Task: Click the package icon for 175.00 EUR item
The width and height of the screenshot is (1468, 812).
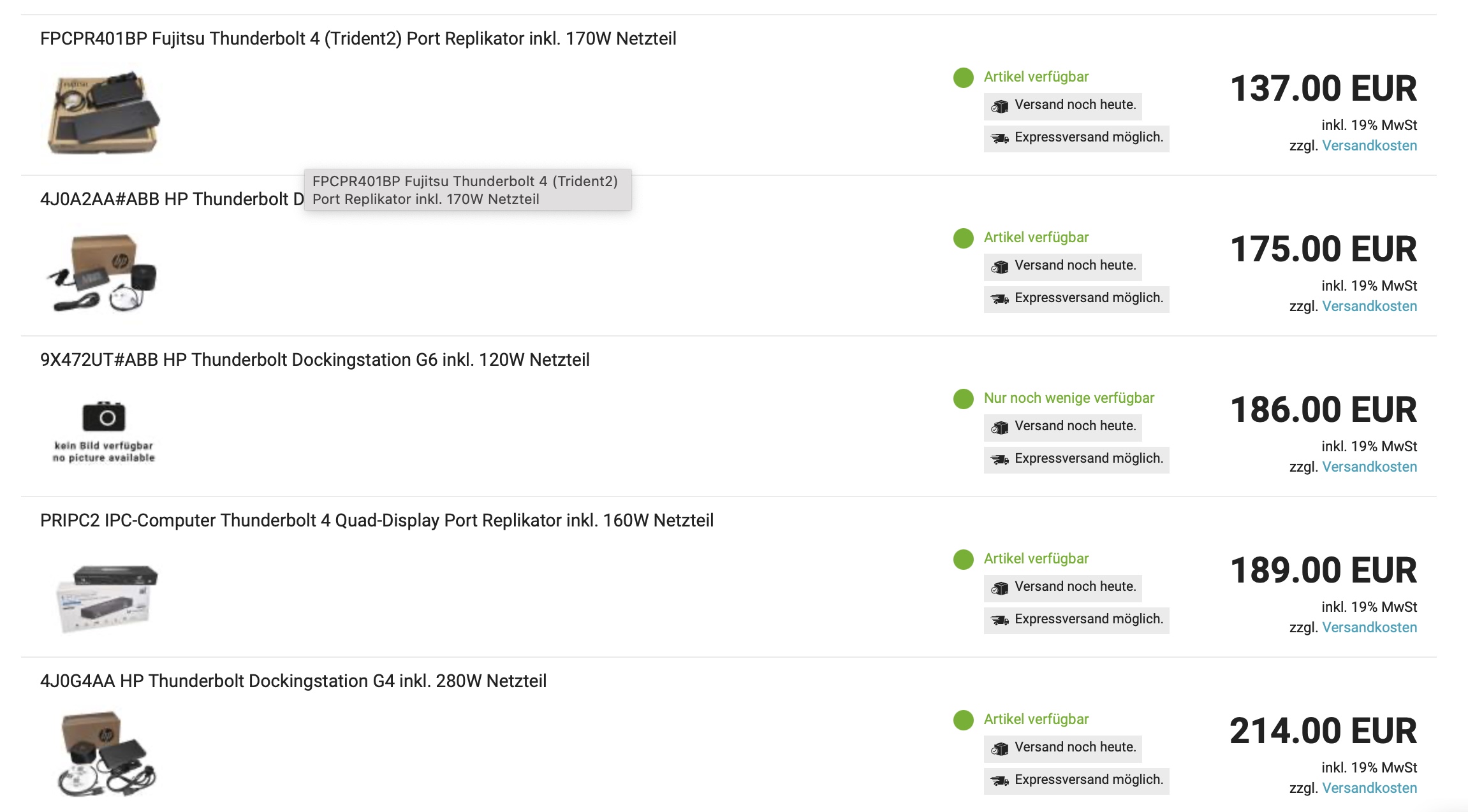Action: (x=1000, y=267)
